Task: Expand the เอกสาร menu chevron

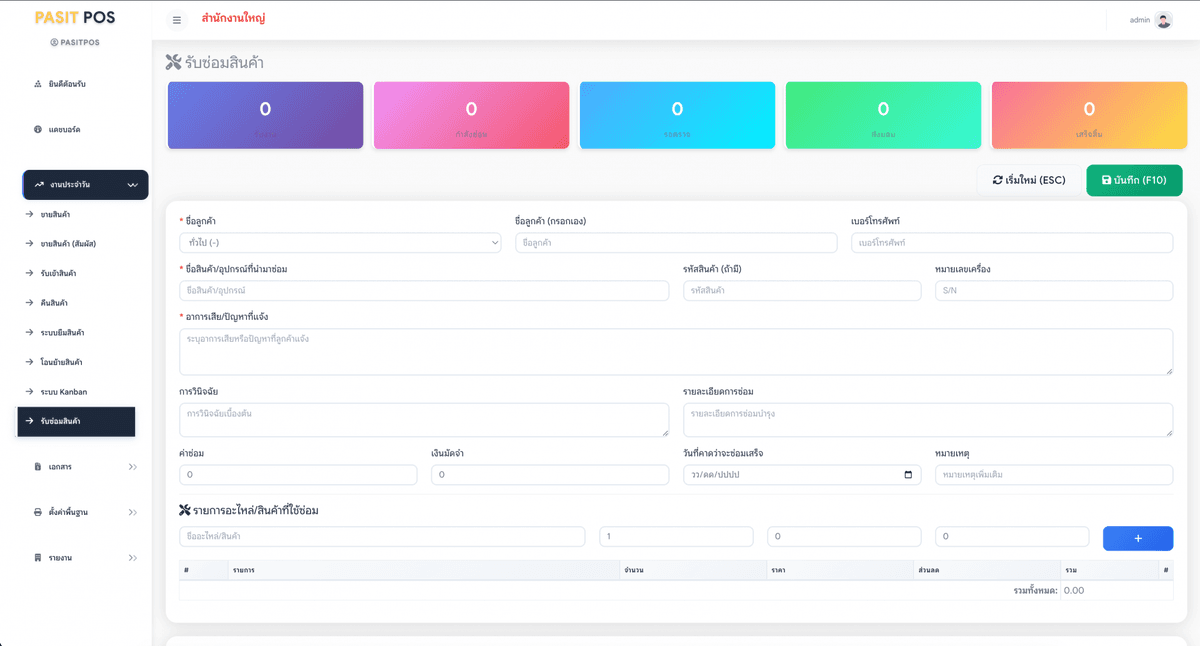Action: click(x=132, y=467)
